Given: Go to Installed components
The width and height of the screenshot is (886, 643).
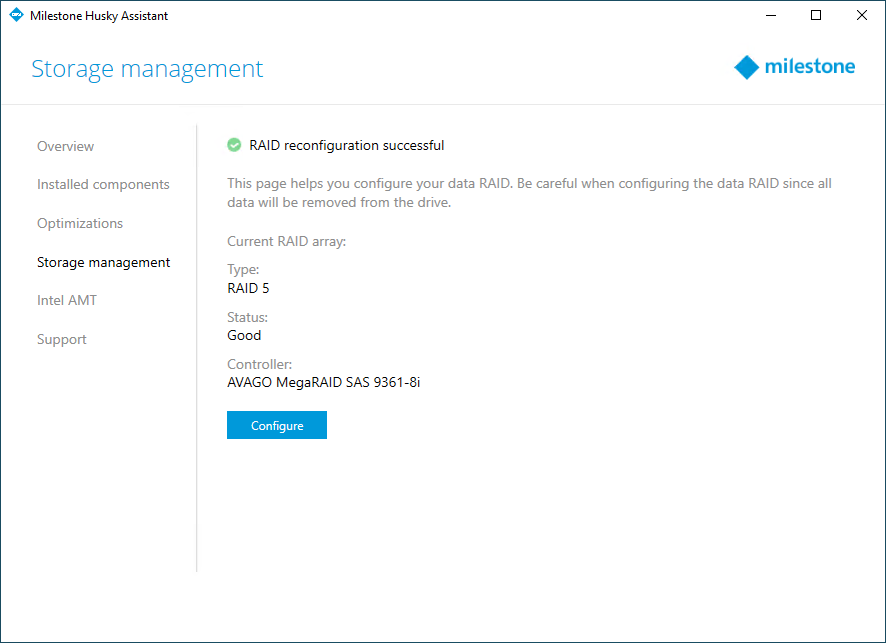Looking at the screenshot, I should click(x=103, y=184).
